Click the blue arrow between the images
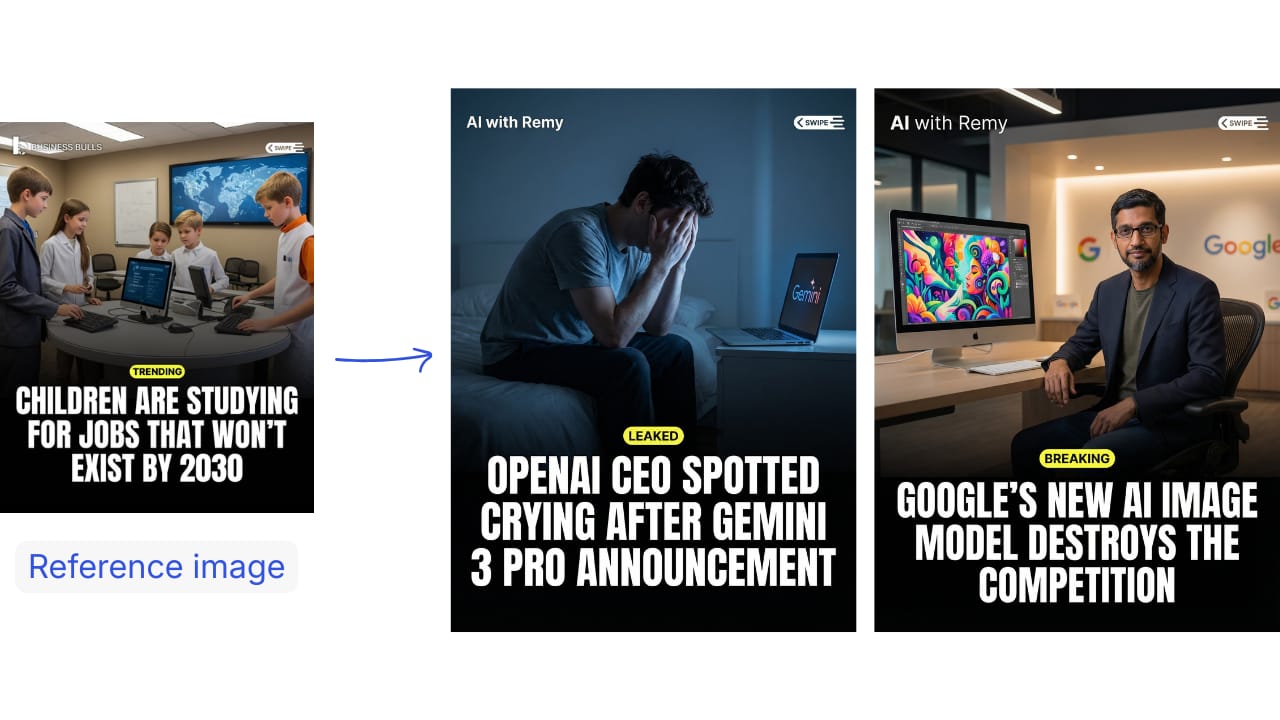Viewport: 1280px width, 720px height. point(383,358)
